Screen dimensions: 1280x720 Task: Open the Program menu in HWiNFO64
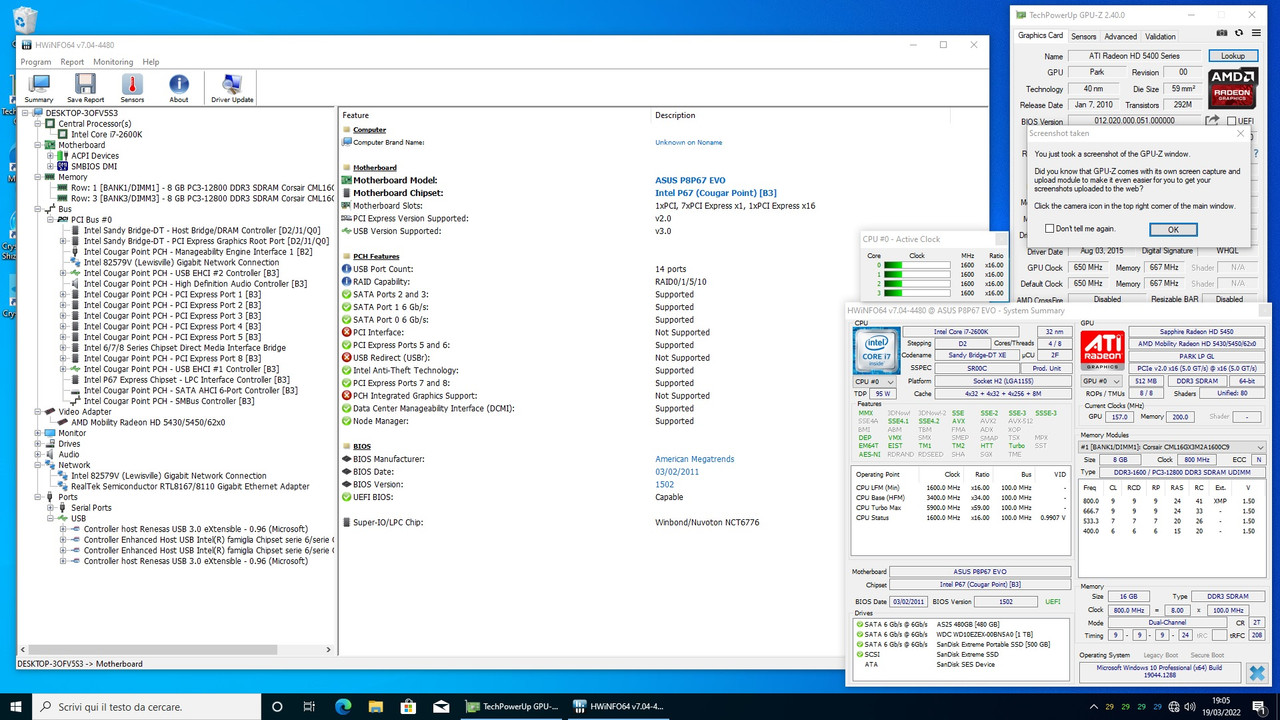(36, 62)
